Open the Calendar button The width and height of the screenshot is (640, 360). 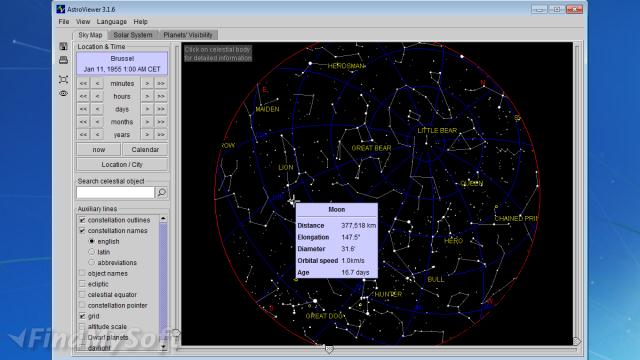pos(145,150)
